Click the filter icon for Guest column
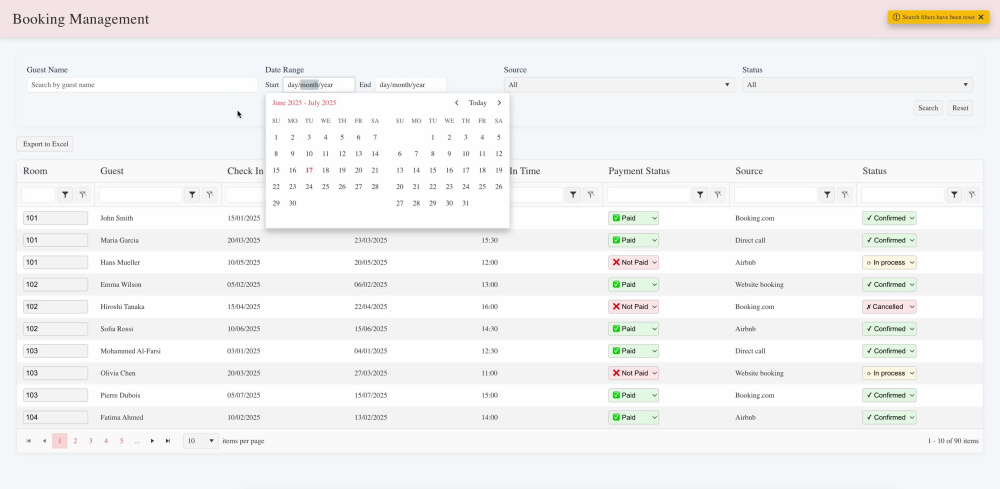The width and height of the screenshot is (1000, 489). [192, 195]
